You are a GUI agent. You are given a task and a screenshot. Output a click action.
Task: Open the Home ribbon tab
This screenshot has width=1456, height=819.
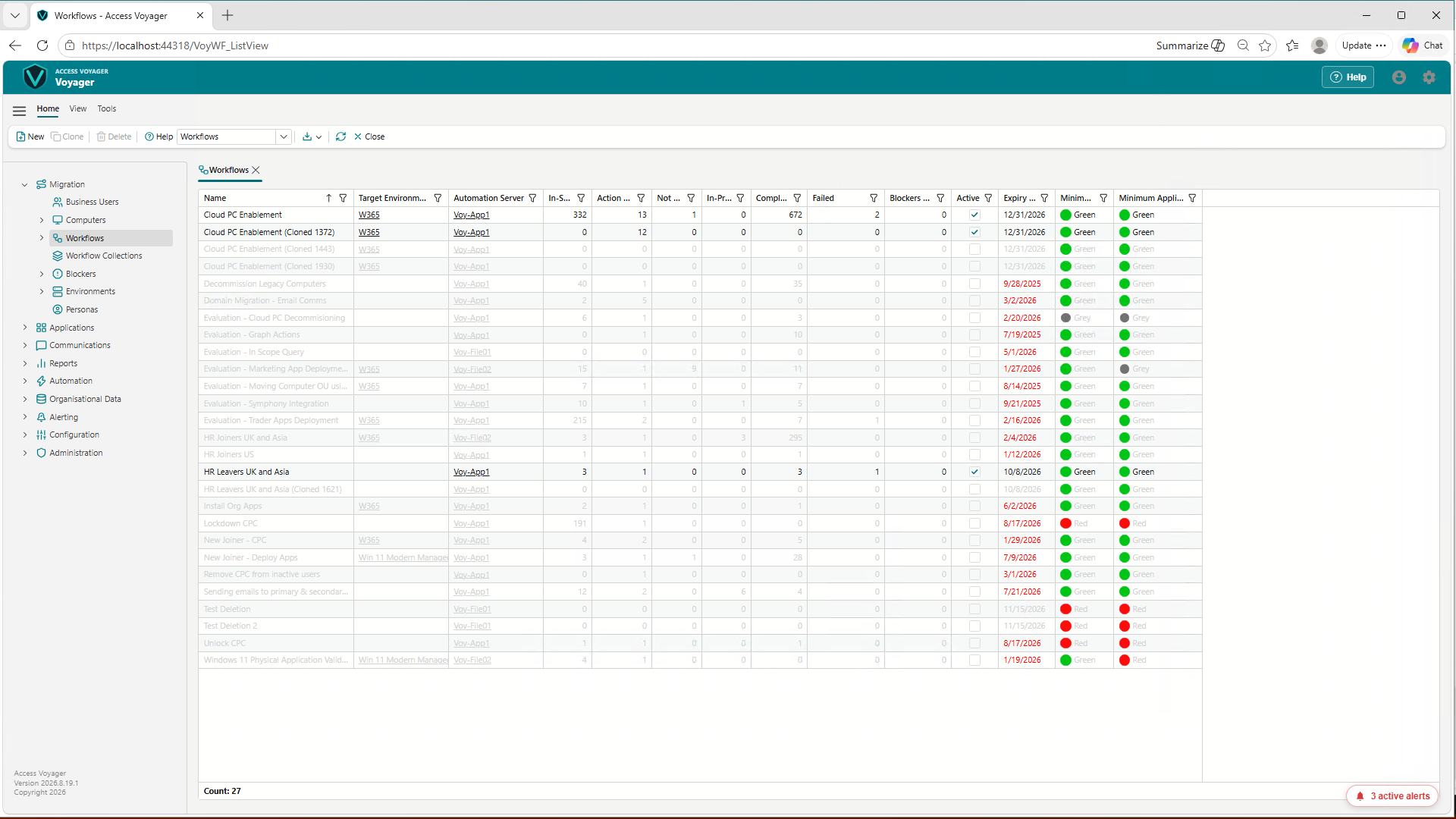[48, 109]
